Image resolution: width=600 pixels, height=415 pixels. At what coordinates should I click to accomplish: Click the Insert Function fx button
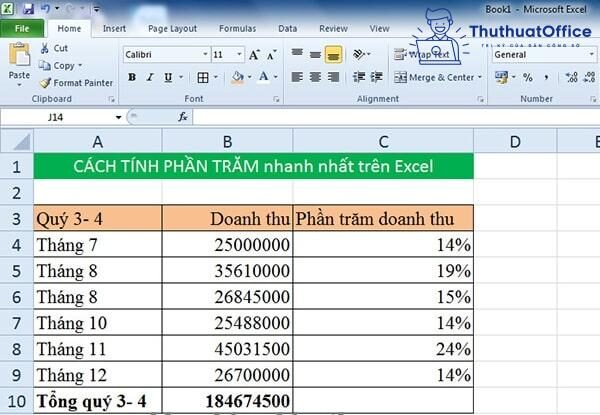pyautogui.click(x=183, y=117)
